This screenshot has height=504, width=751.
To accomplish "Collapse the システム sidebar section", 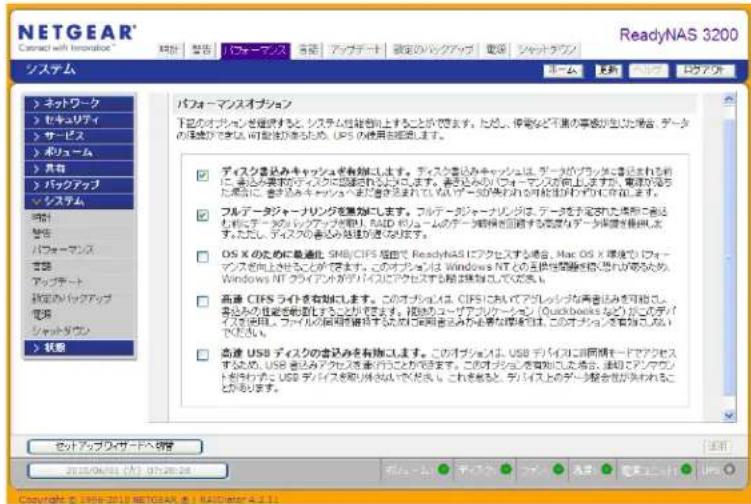I will [x=79, y=201].
